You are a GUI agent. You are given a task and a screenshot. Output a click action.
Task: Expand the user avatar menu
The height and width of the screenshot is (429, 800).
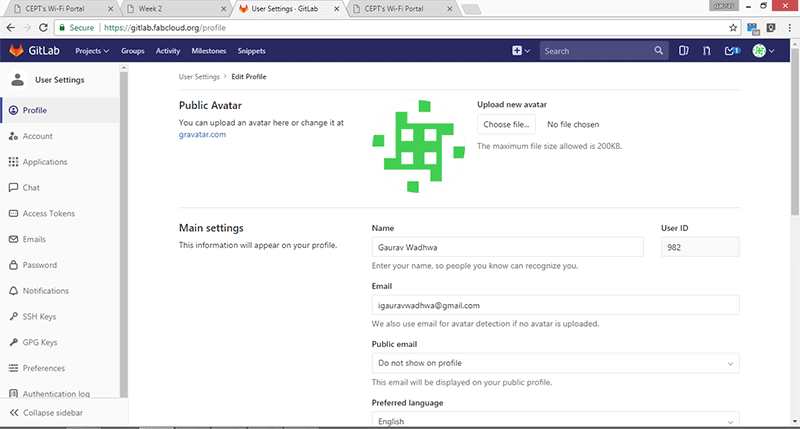click(764, 51)
